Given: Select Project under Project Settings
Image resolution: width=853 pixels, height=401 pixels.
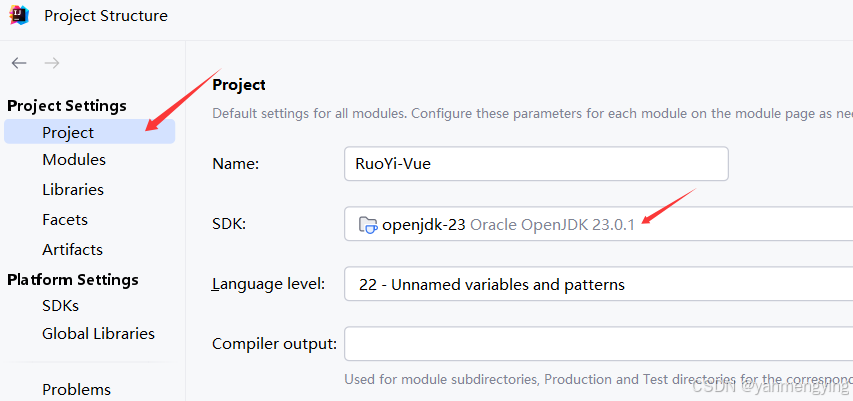Looking at the screenshot, I should click(90, 132).
